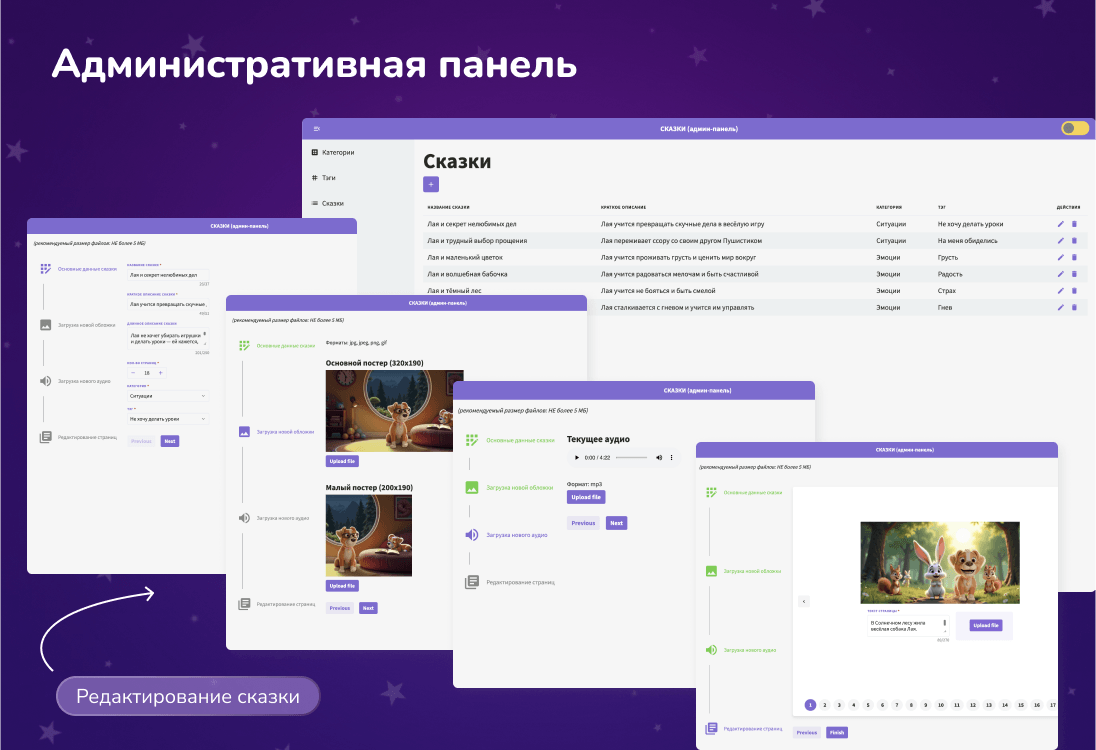The height and width of the screenshot is (750, 1096).
Task: Click Next in the poster window
Action: (x=368, y=608)
